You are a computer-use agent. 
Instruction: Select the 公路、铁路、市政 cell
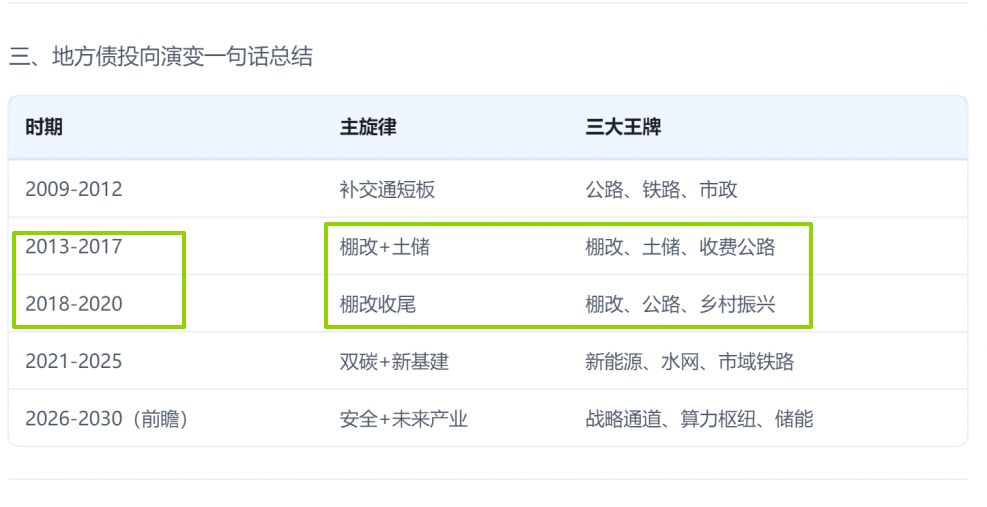point(661,189)
